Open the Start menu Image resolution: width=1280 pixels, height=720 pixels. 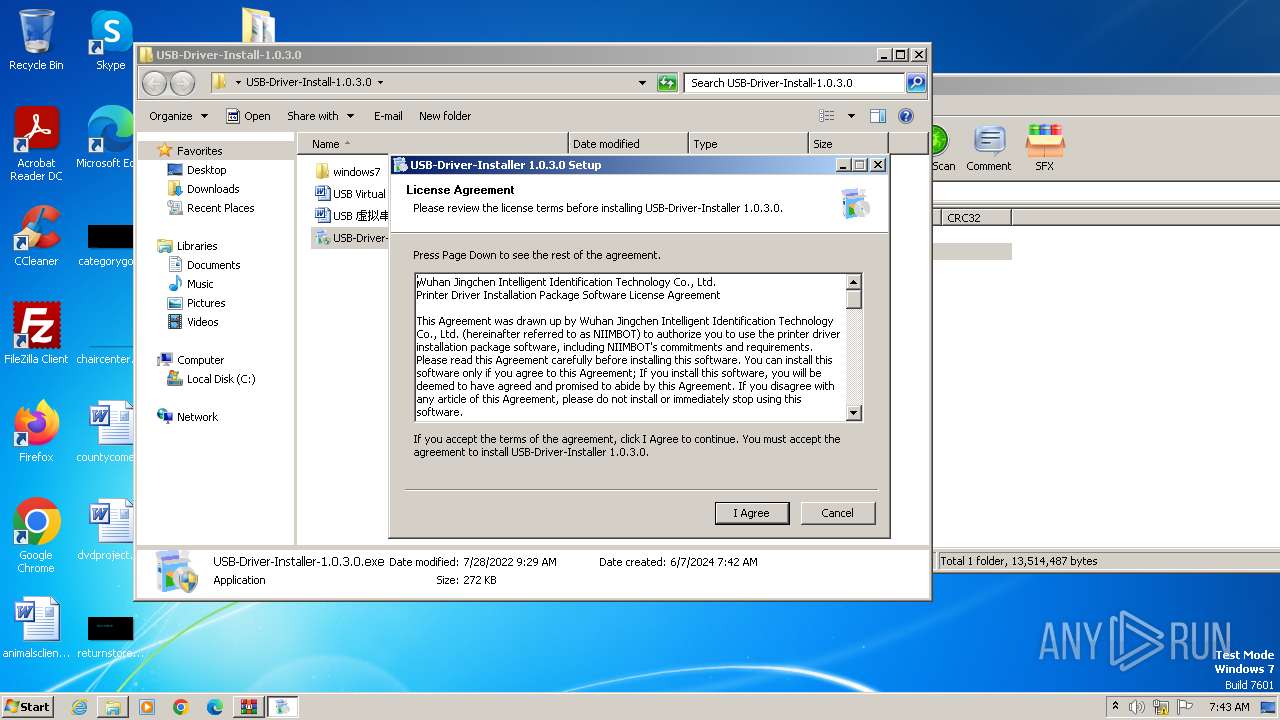click(28, 706)
